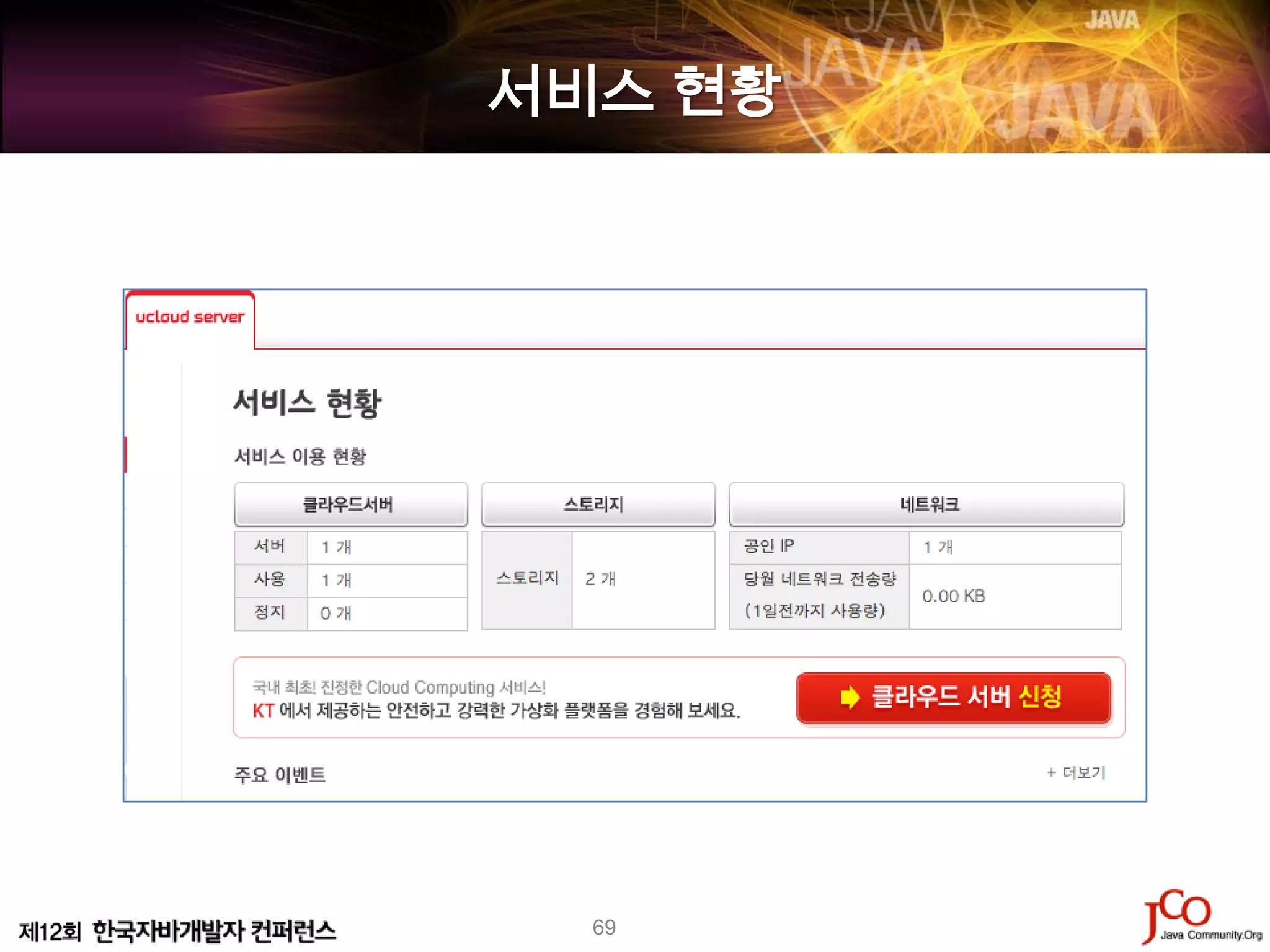The width and height of the screenshot is (1270, 952).
Task: Select the 클라우드서버 header
Action: click(350, 504)
